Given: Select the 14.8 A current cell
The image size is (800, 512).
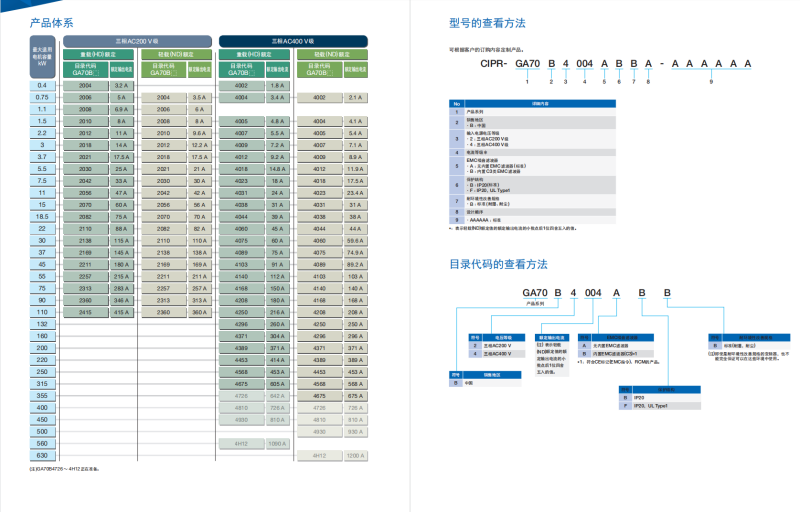Looking at the screenshot, I should (x=278, y=169).
